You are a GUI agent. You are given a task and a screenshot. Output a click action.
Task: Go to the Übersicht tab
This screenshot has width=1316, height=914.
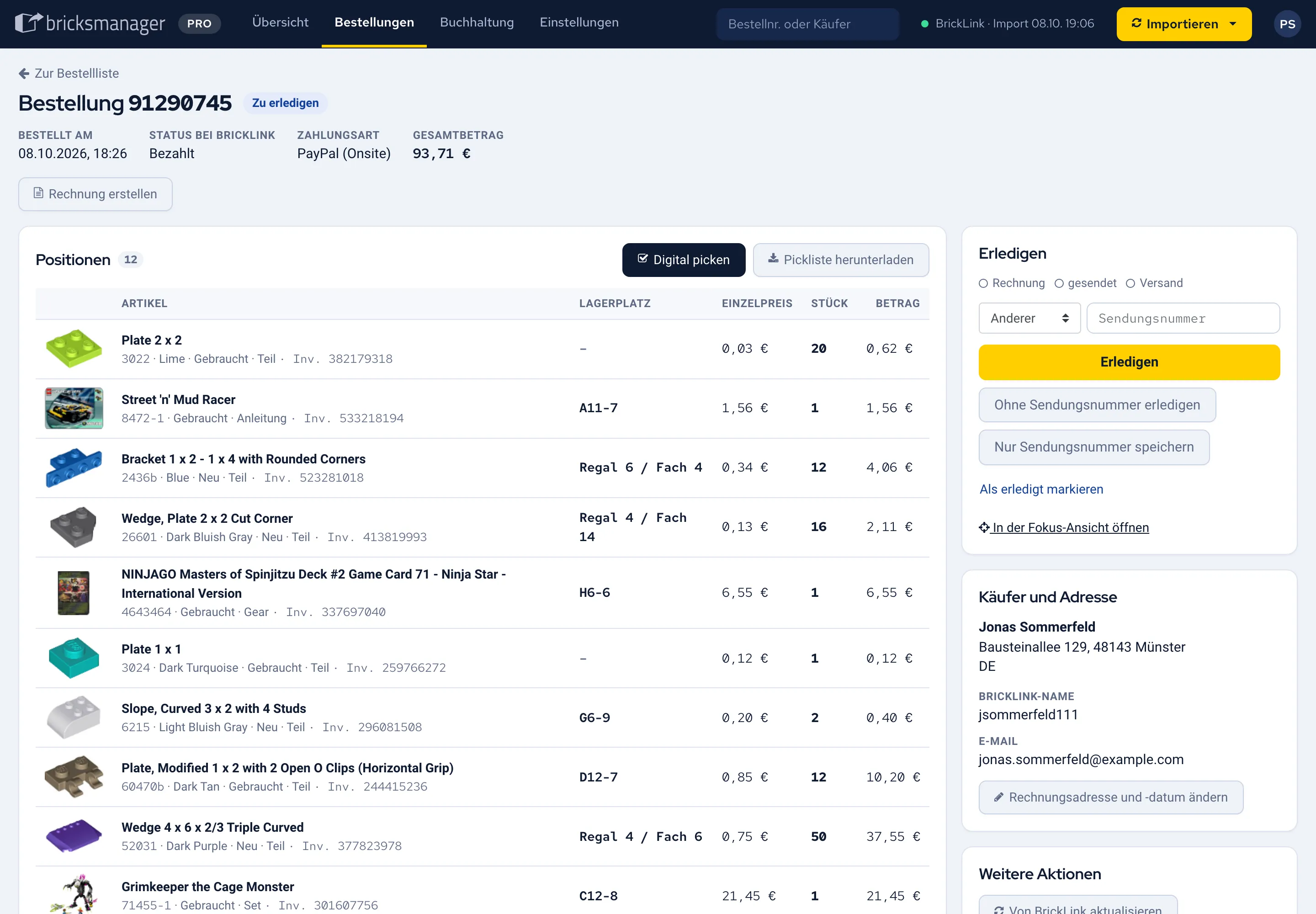click(x=280, y=22)
